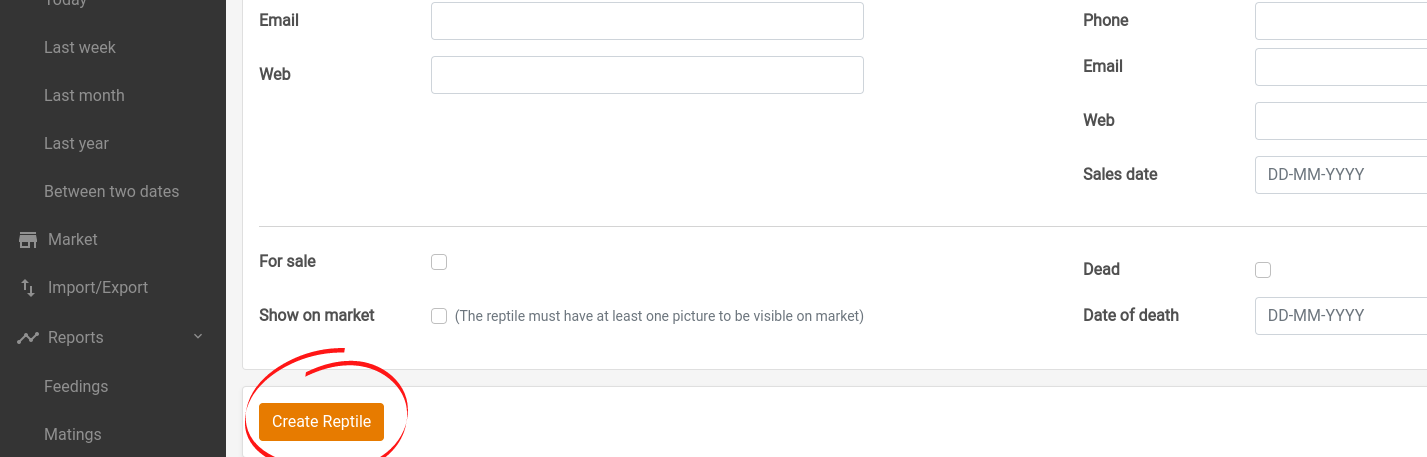Click the Reports chart icon
The height and width of the screenshot is (457, 1427).
tap(27, 338)
